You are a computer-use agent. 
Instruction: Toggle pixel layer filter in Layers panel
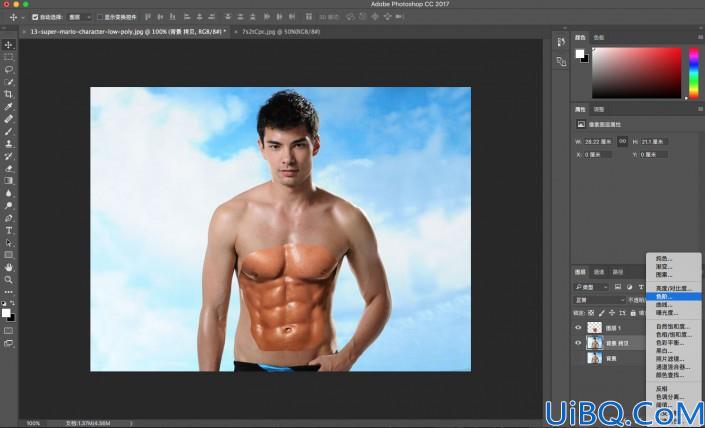[x=618, y=287]
